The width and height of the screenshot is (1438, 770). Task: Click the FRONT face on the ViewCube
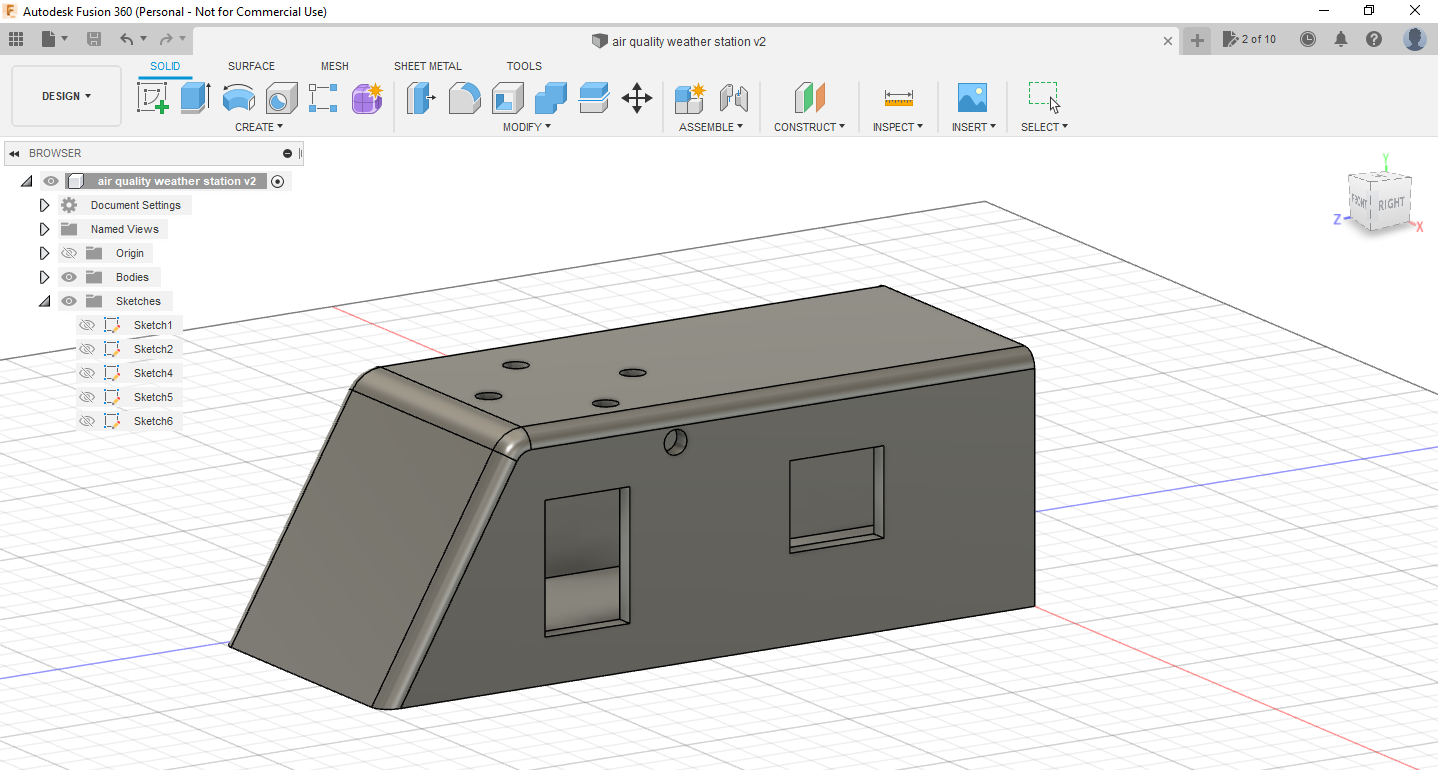1358,200
